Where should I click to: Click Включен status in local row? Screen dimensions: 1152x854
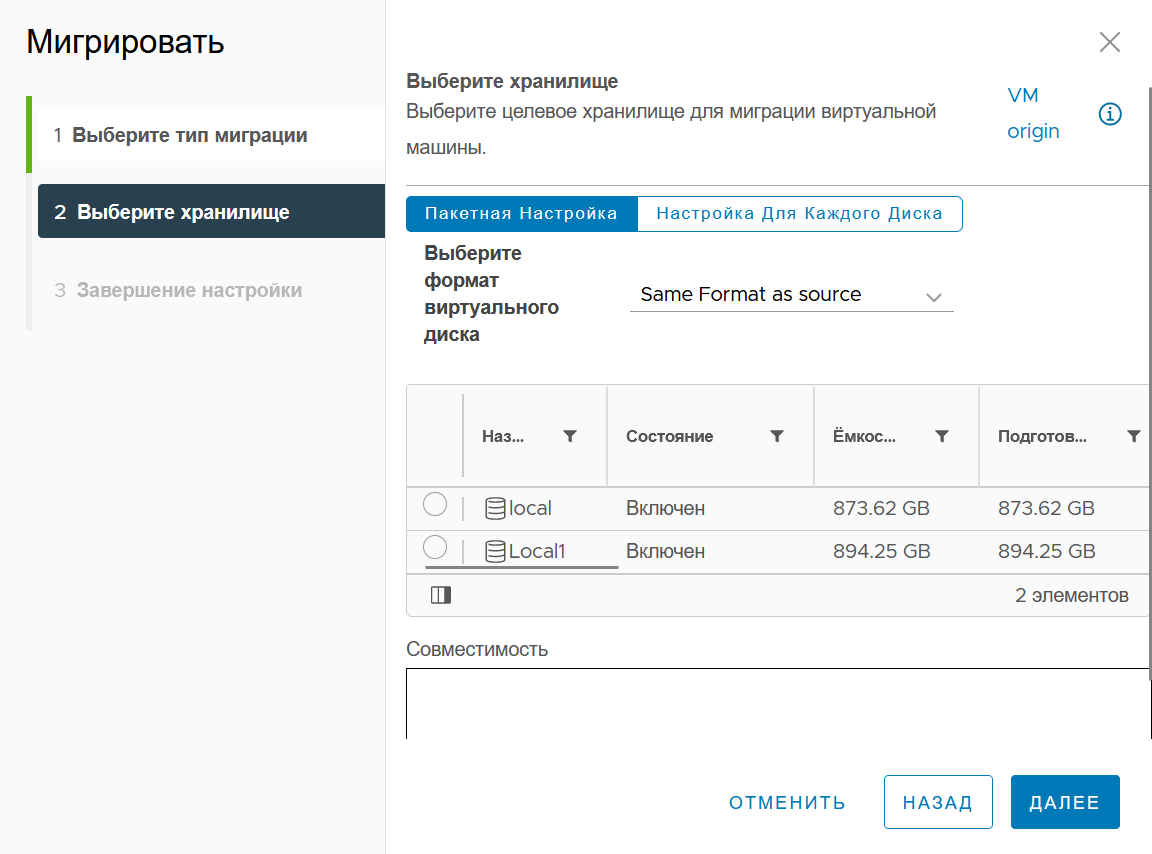click(x=665, y=508)
